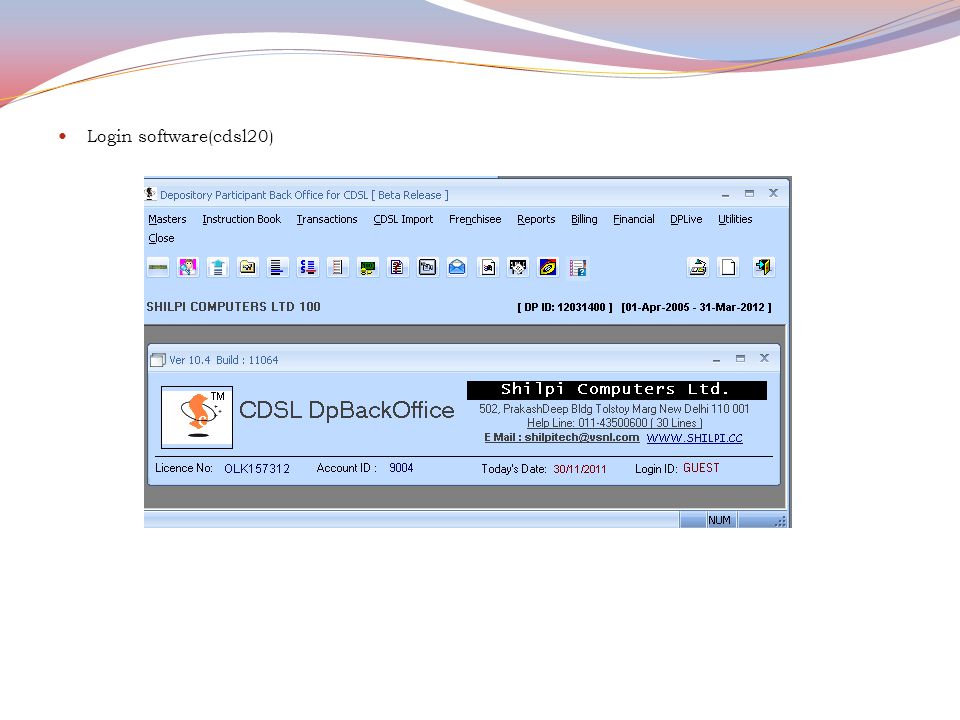Click the exit door icon
960x720 pixels.
click(763, 268)
